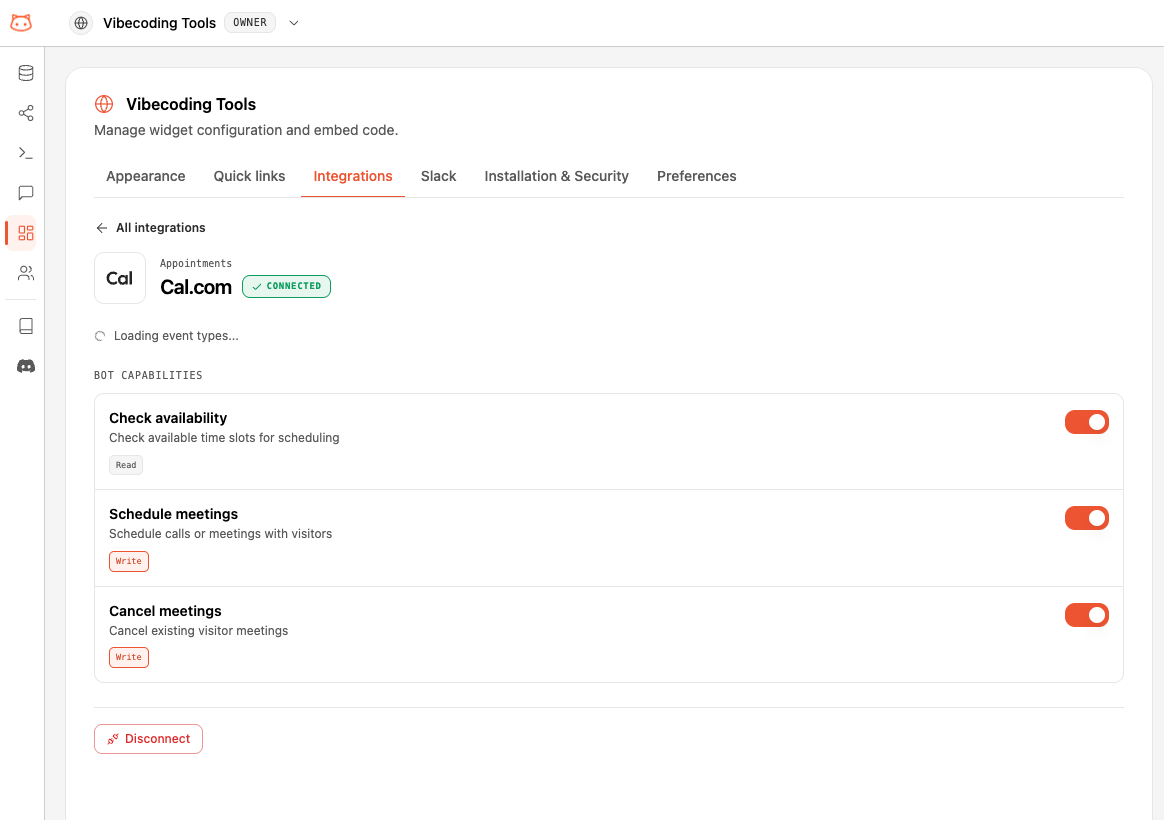Click the 'Appointments' category label
This screenshot has height=820, width=1164.
click(195, 263)
